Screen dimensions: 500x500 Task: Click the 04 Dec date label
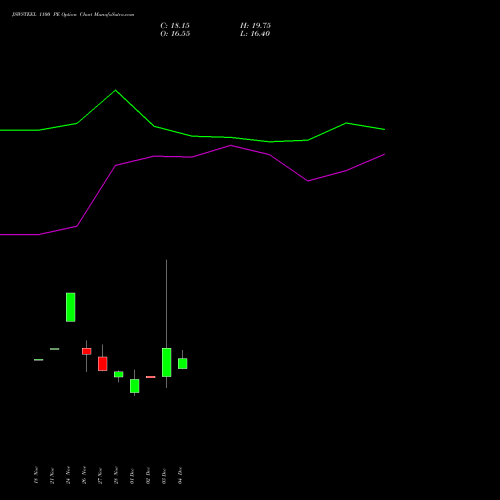pos(180,476)
